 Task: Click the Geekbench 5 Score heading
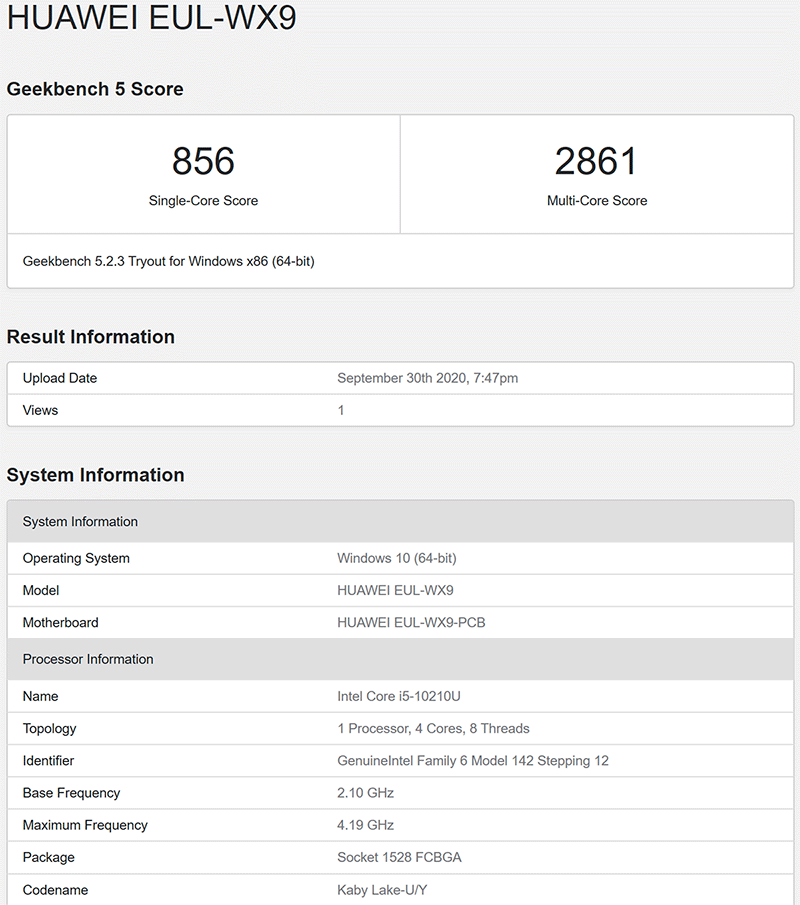[95, 89]
